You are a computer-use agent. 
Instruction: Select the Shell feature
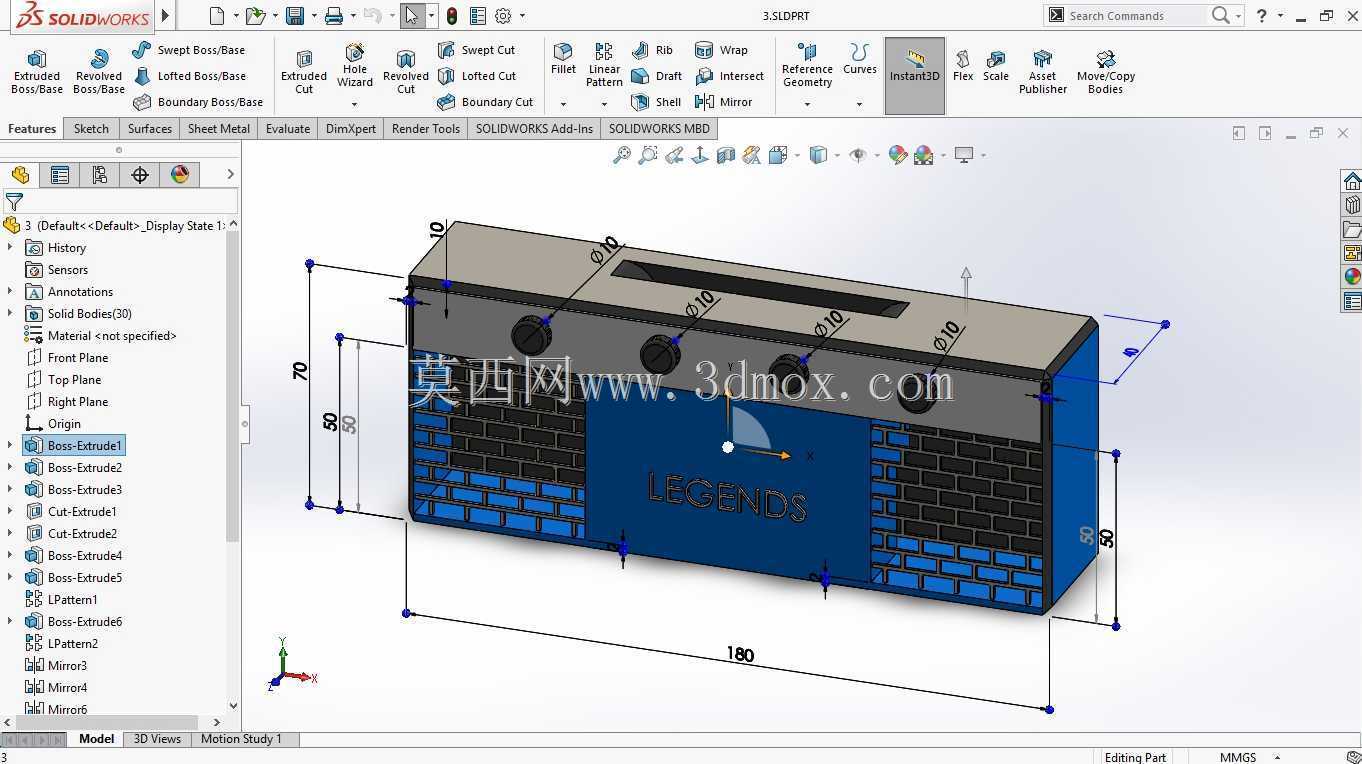(x=656, y=102)
